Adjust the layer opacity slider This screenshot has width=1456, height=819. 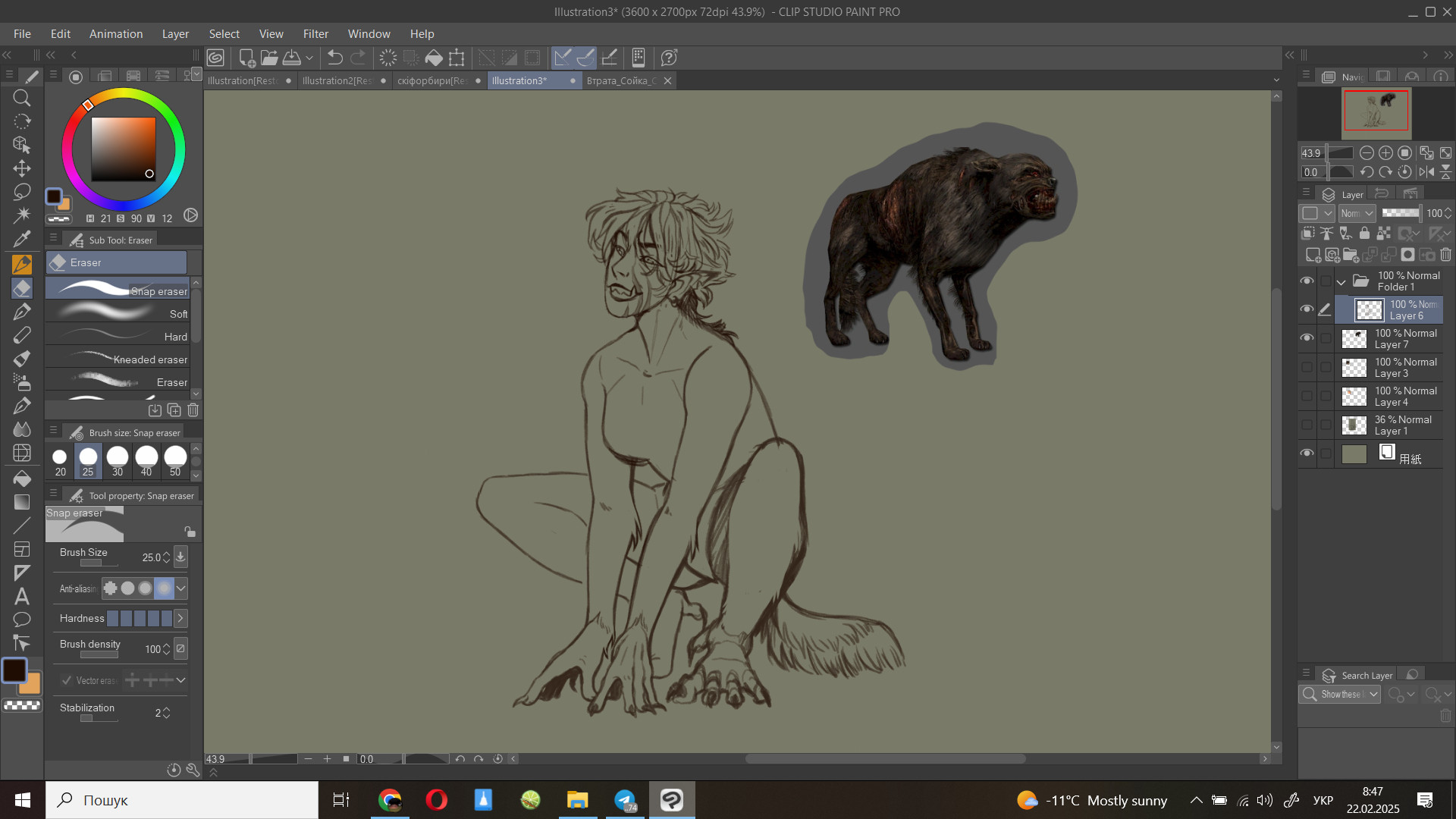1401,213
